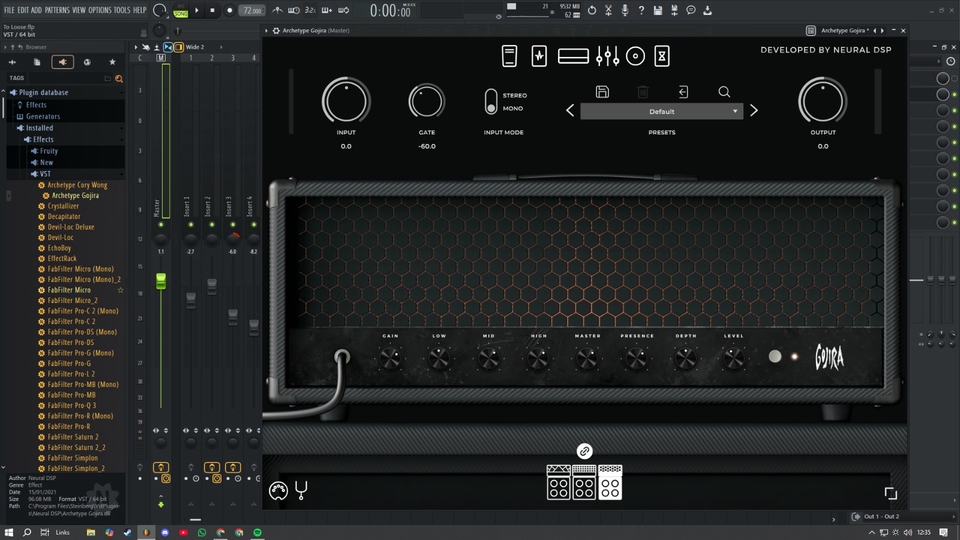Open the PATTERNS menu
The width and height of the screenshot is (960, 540).
pyautogui.click(x=57, y=10)
